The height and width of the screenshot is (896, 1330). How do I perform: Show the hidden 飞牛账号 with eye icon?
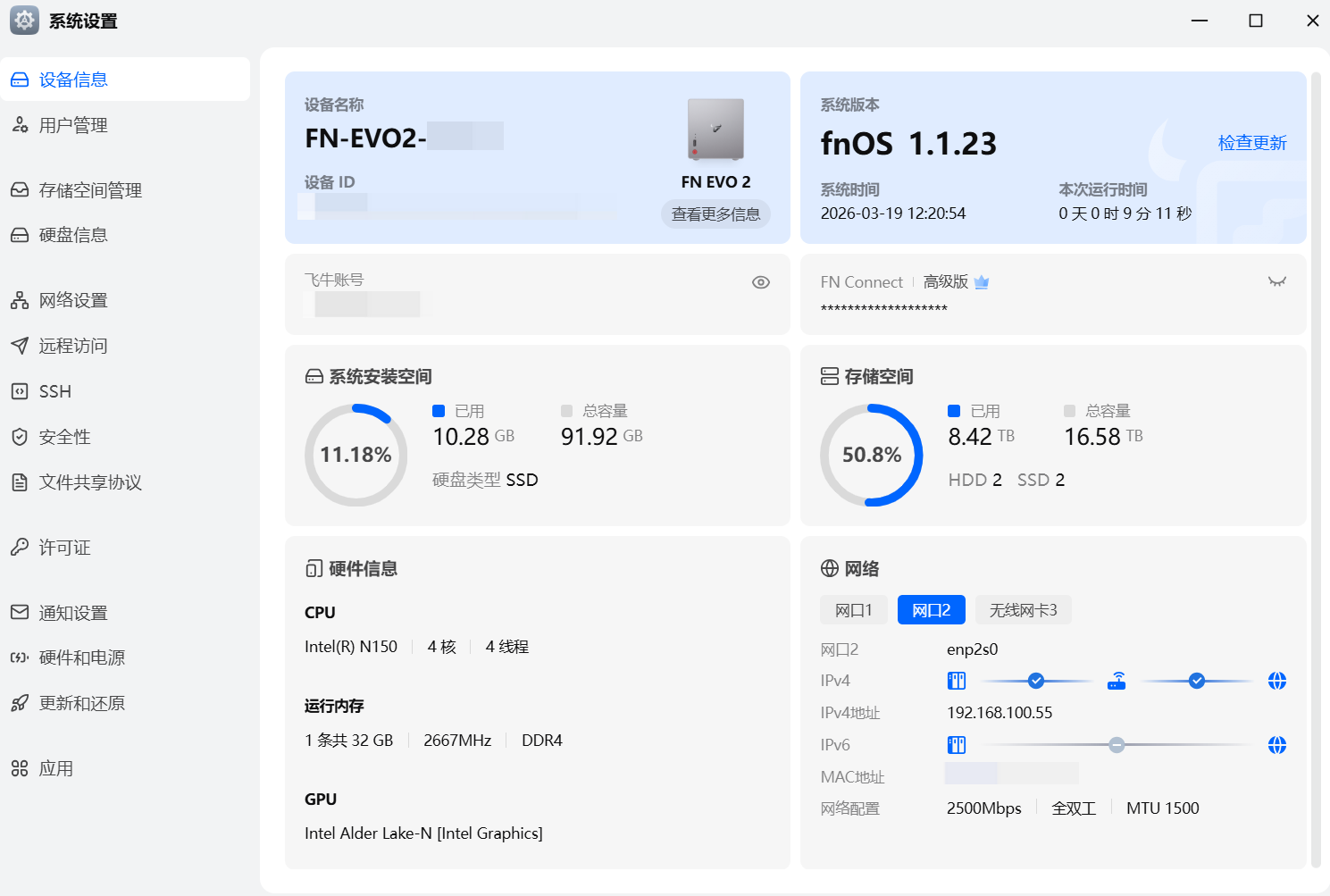[761, 282]
